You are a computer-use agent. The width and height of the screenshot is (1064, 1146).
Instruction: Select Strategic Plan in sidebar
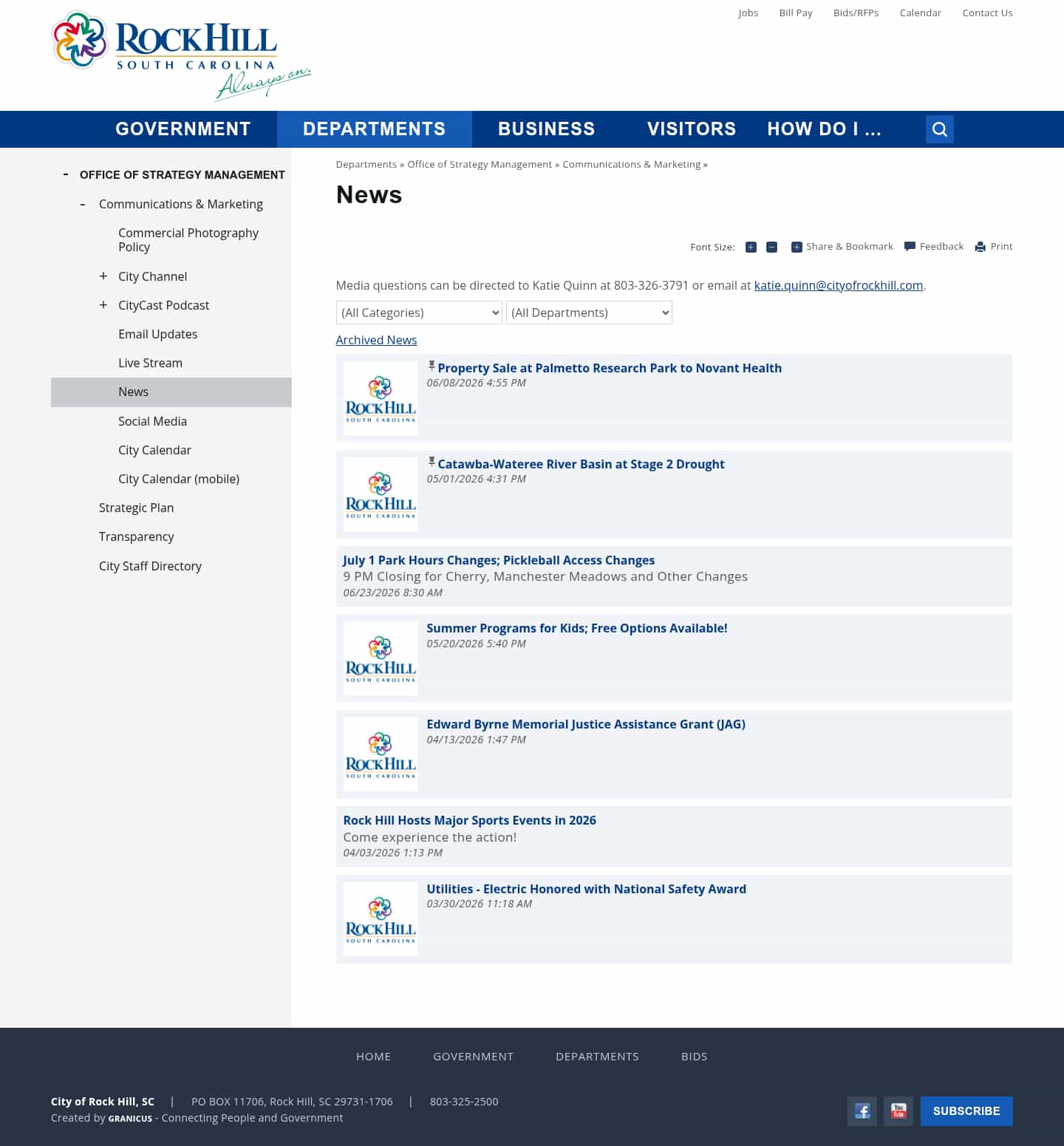137,508
